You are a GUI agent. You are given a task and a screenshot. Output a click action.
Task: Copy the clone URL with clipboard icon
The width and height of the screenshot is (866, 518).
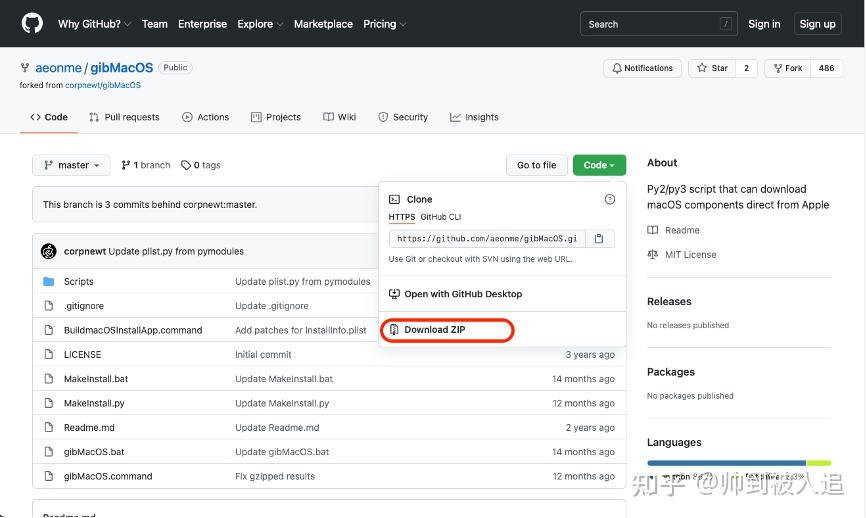tap(599, 239)
